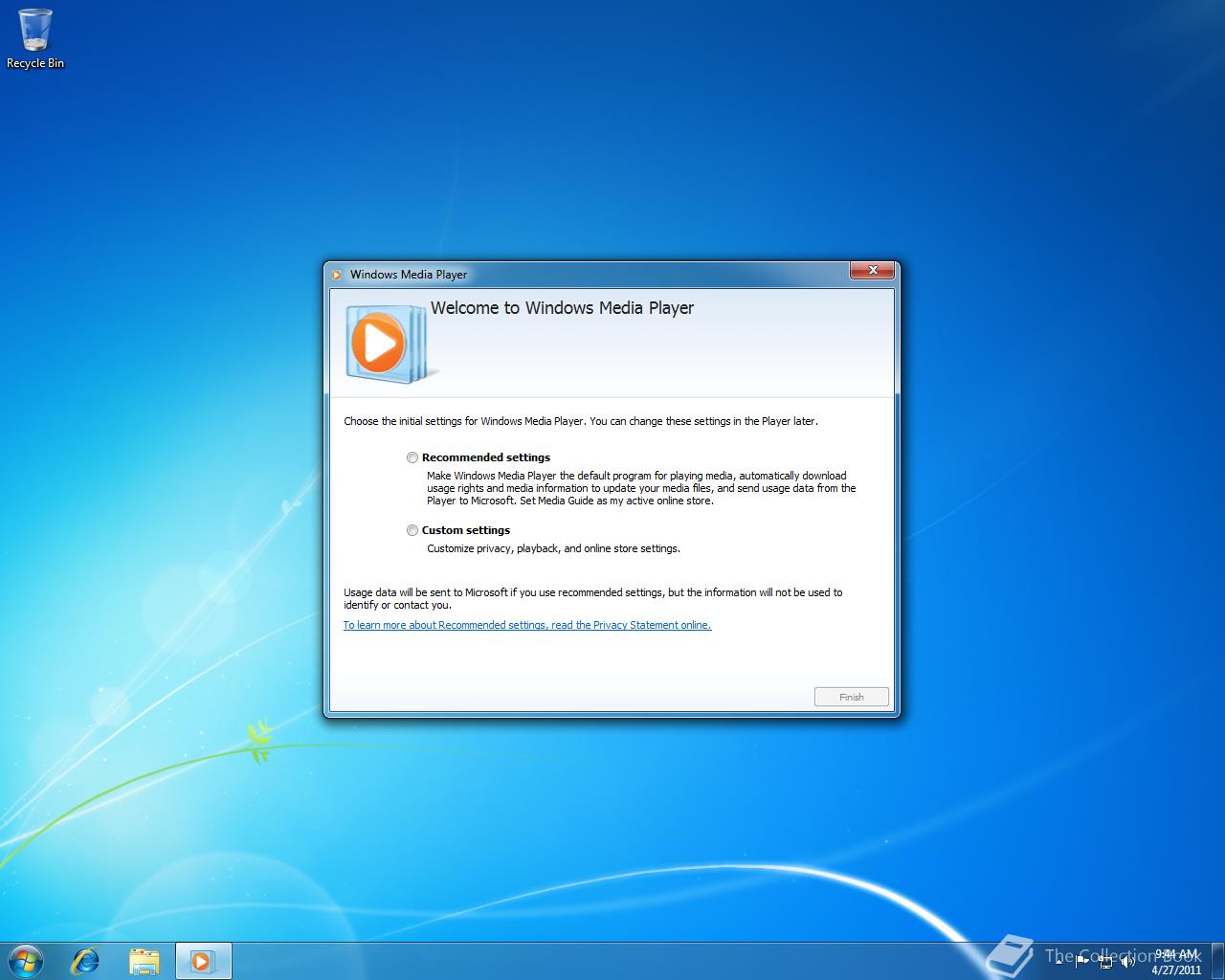Close the Windows Media Player dialog
The width and height of the screenshot is (1225, 980).
coord(873,271)
